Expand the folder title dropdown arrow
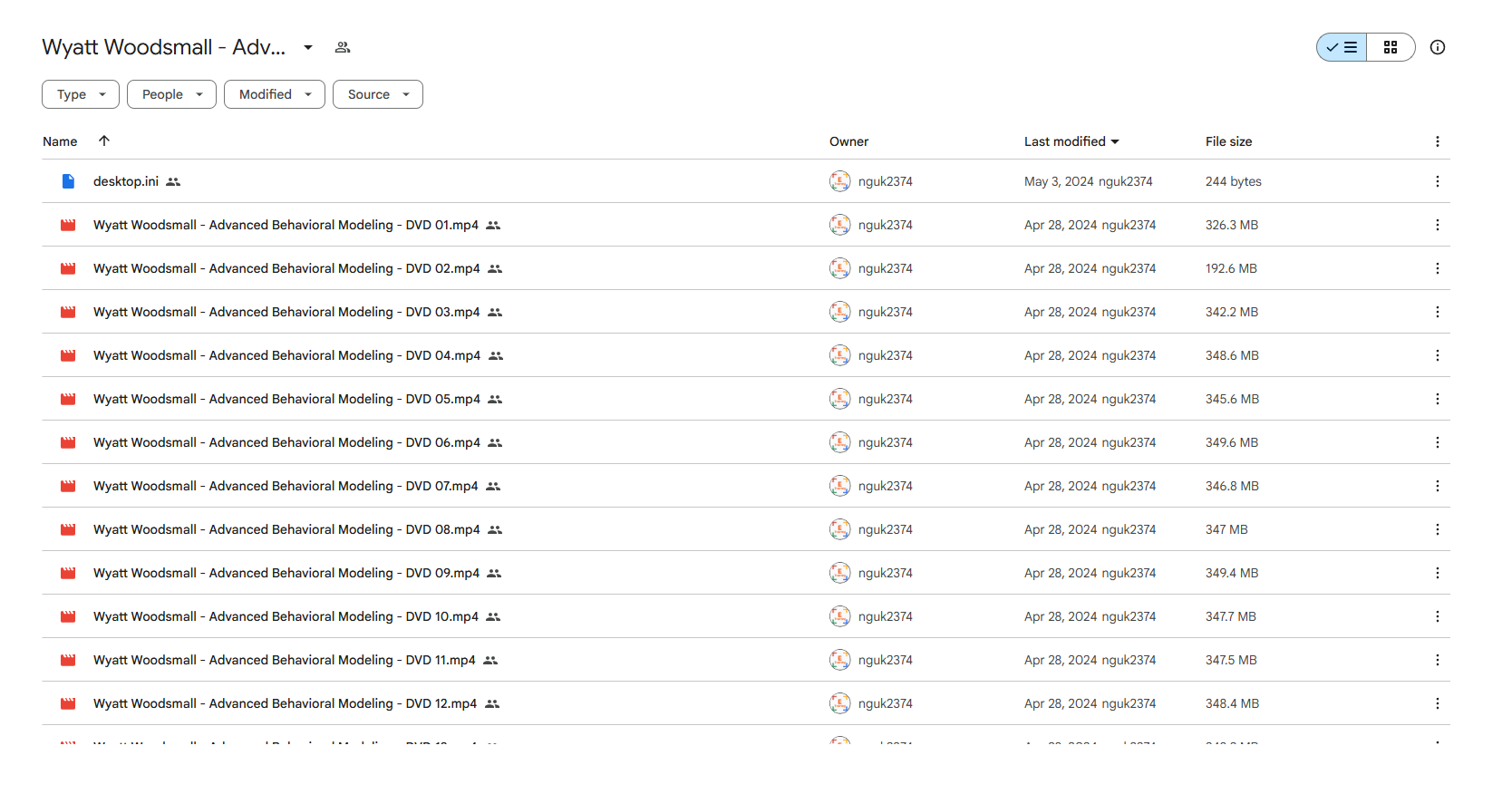The width and height of the screenshot is (1512, 794). tap(308, 47)
